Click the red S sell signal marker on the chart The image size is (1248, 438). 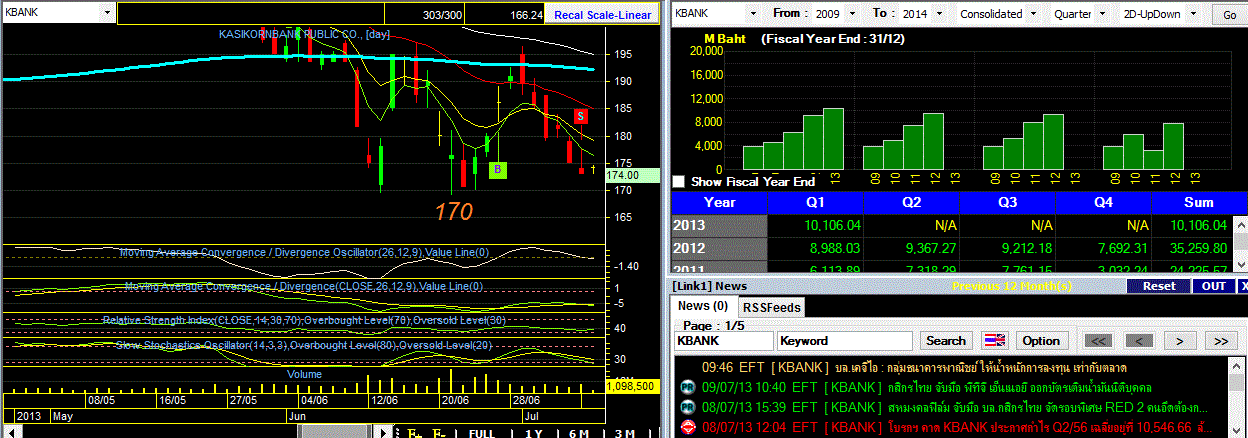581,116
